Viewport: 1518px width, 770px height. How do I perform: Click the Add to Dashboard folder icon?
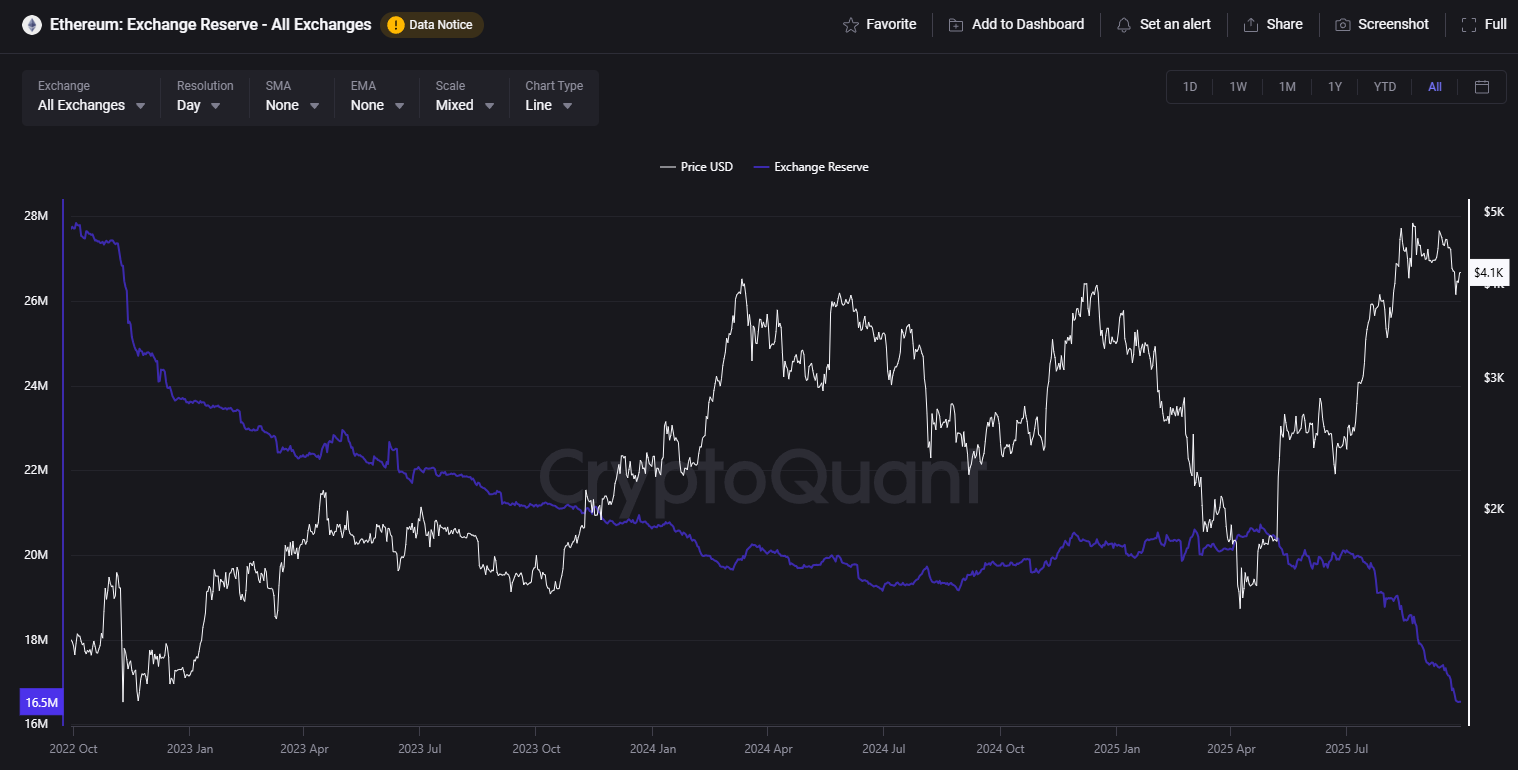point(956,25)
